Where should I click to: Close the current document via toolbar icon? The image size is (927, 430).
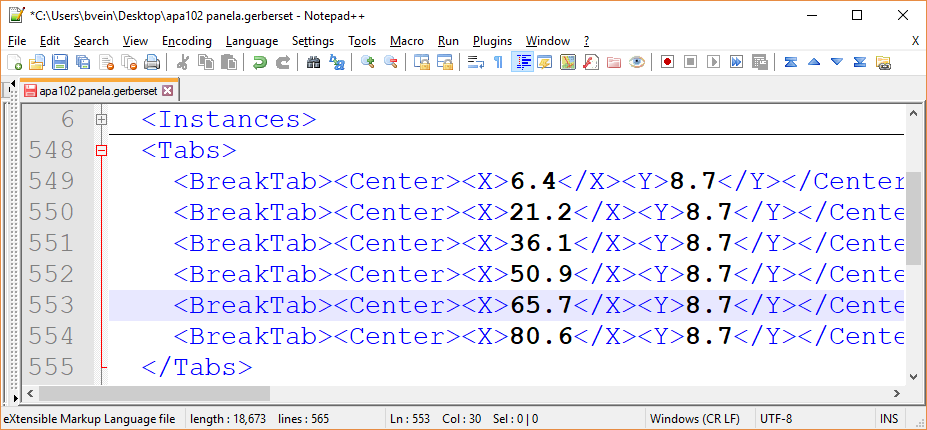coord(106,62)
